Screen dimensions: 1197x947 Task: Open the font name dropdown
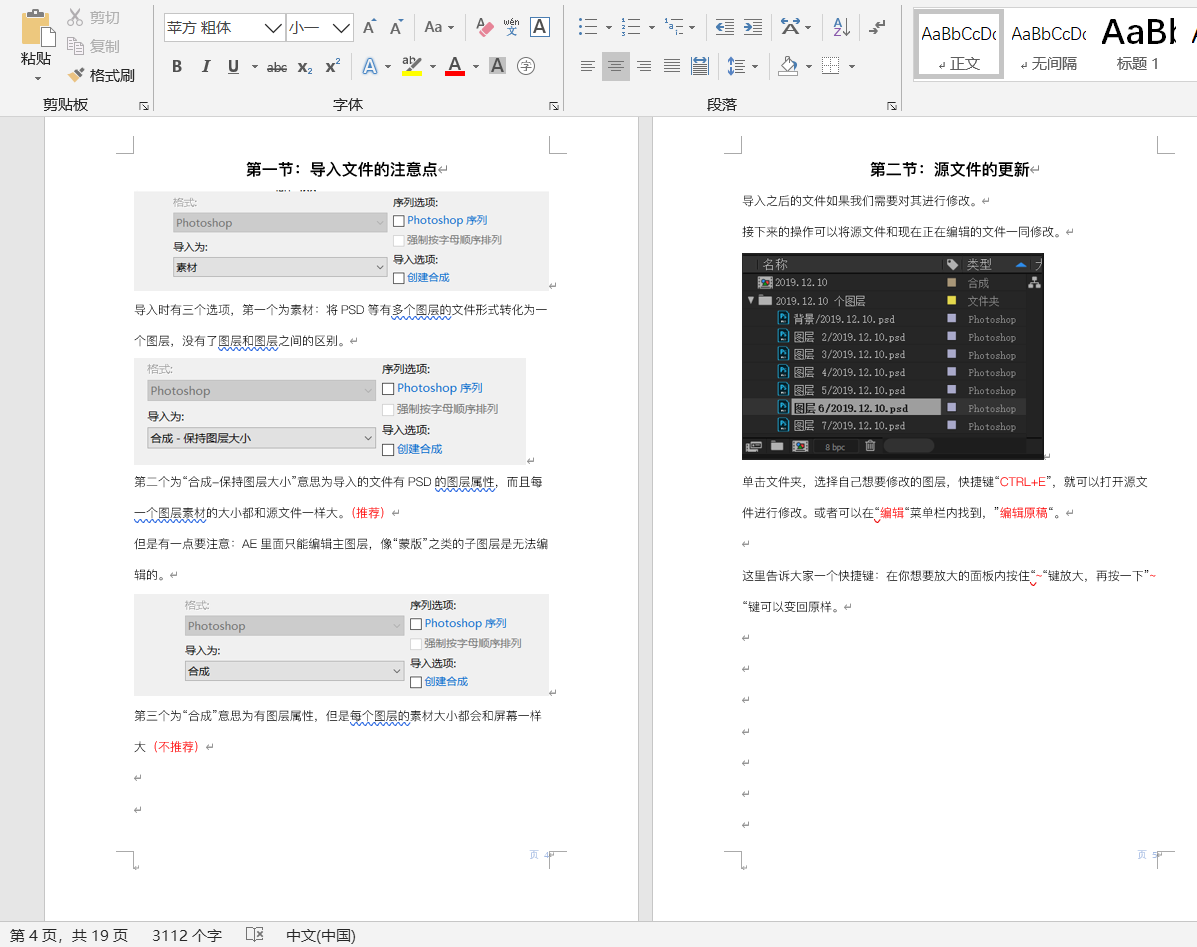point(273,28)
